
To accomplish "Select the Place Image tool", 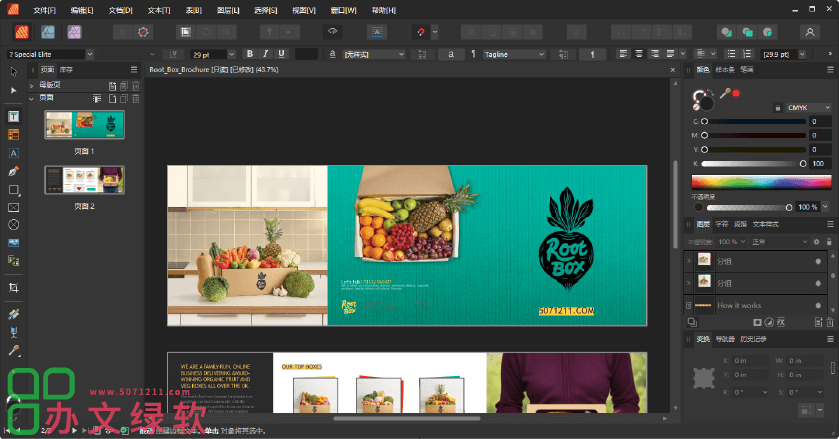I will pos(14,243).
